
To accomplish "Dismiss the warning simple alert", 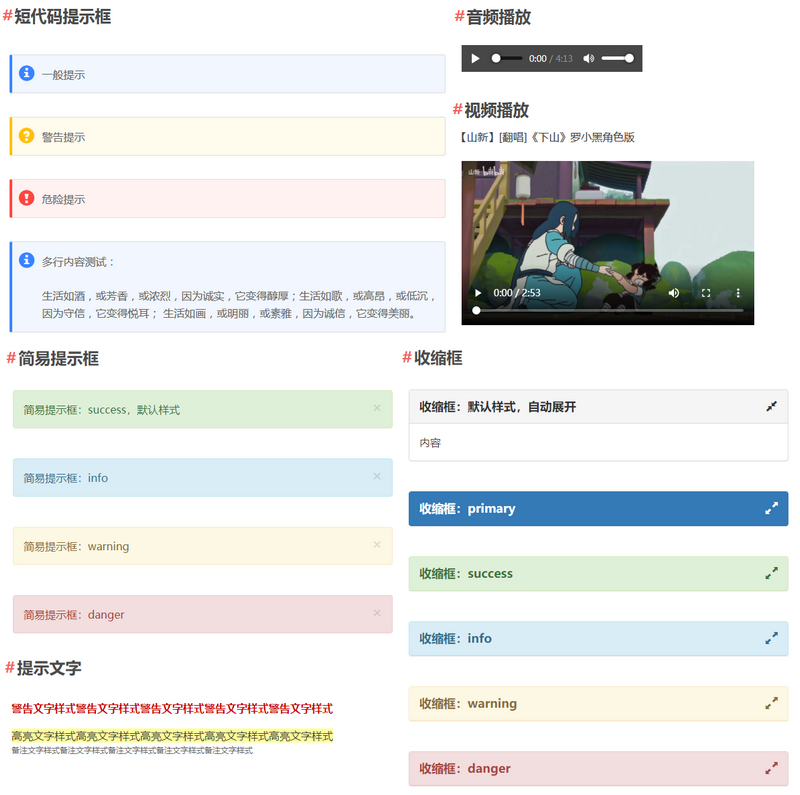I will tap(376, 545).
